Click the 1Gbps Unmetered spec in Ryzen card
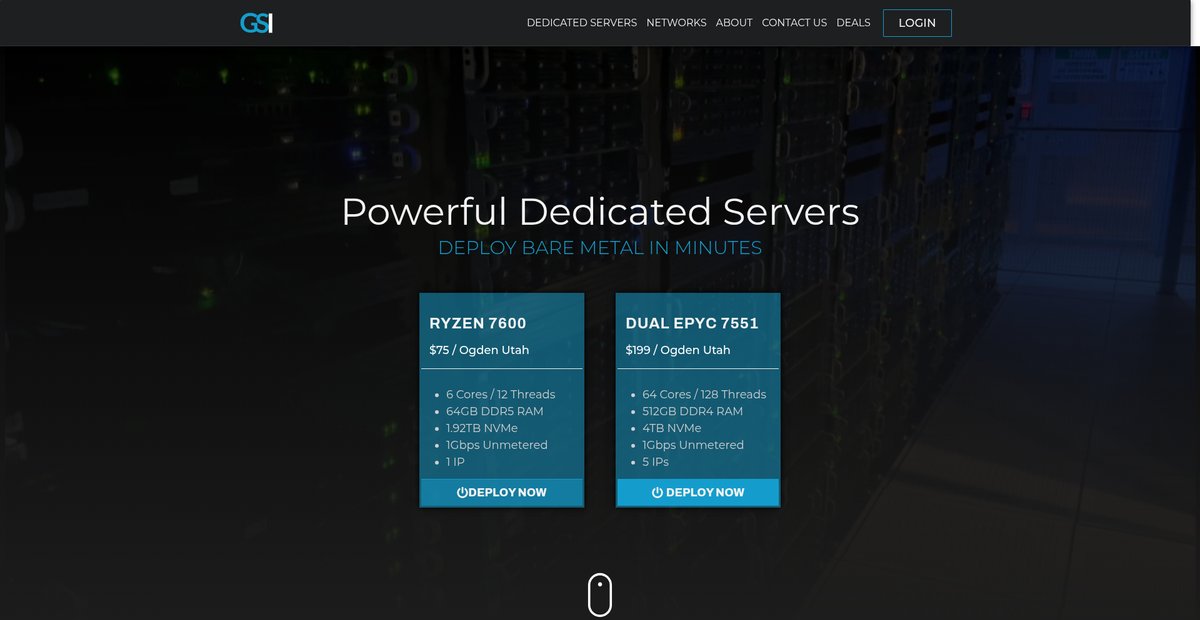 (497, 445)
